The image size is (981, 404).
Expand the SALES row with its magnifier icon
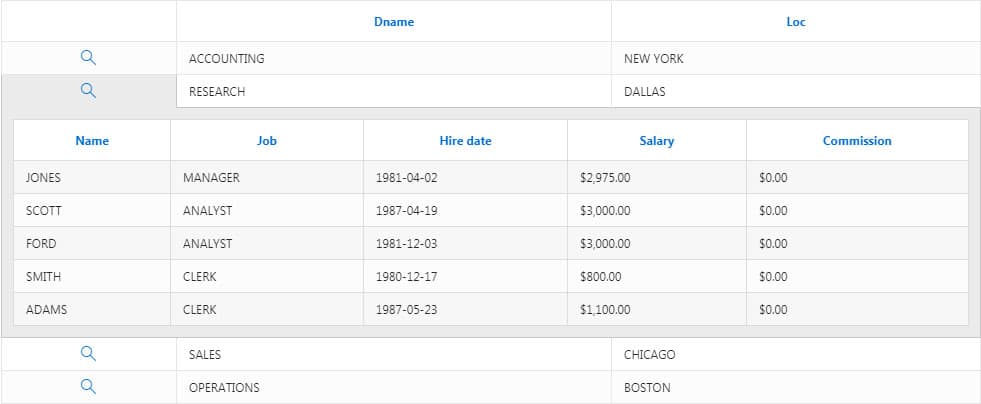coord(88,354)
